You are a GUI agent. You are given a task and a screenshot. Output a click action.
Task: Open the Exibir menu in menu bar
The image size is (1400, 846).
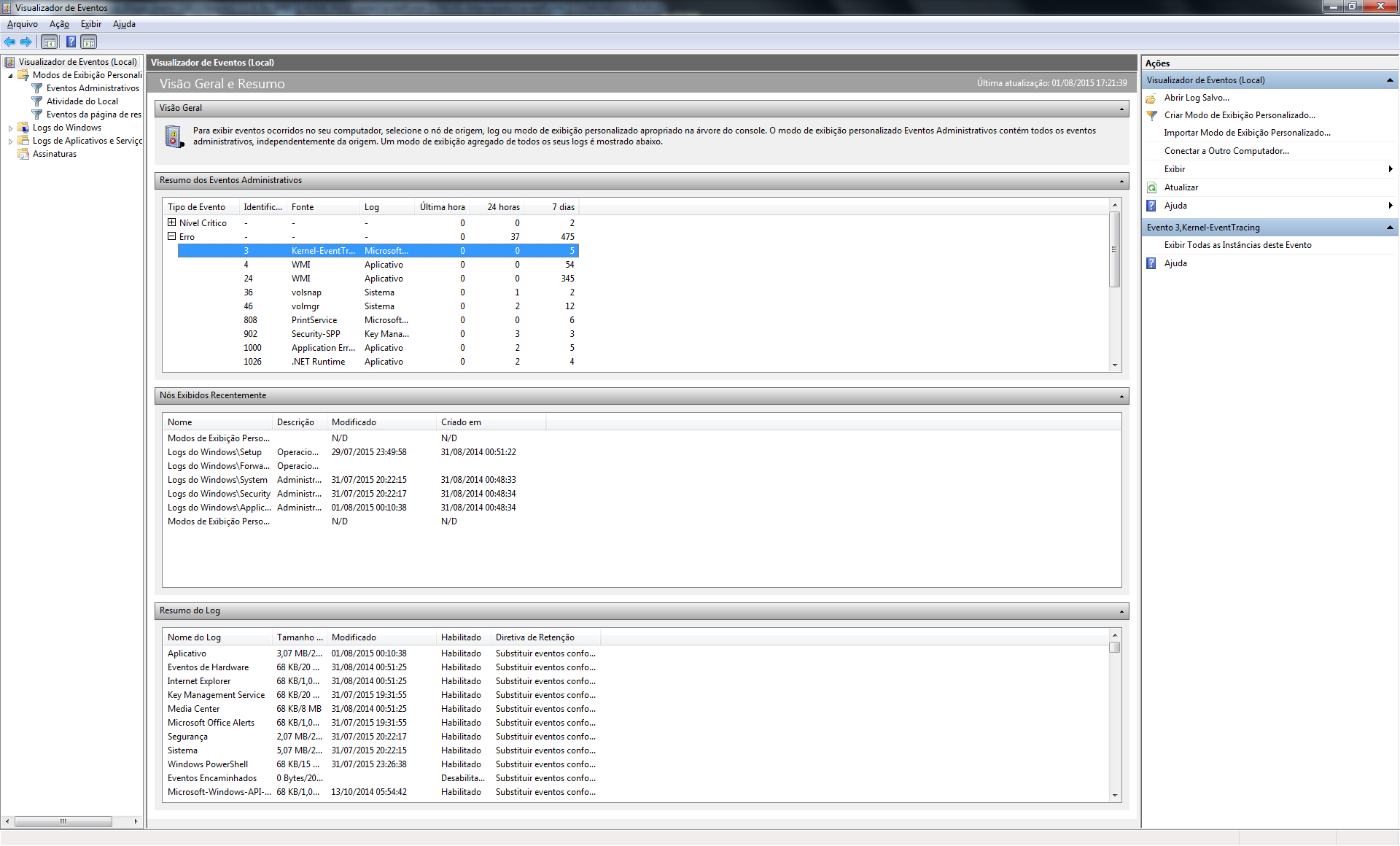91,24
